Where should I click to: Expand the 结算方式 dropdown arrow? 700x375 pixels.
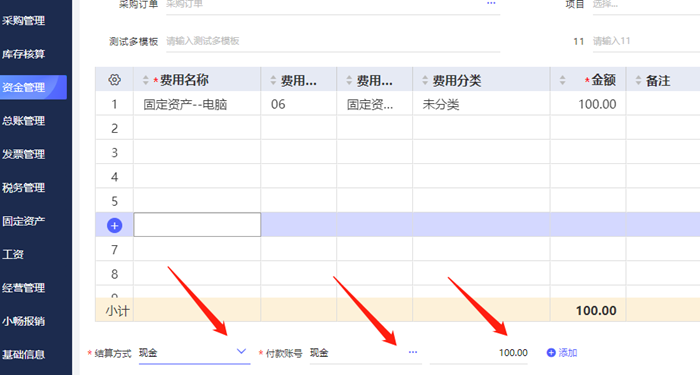pos(241,352)
